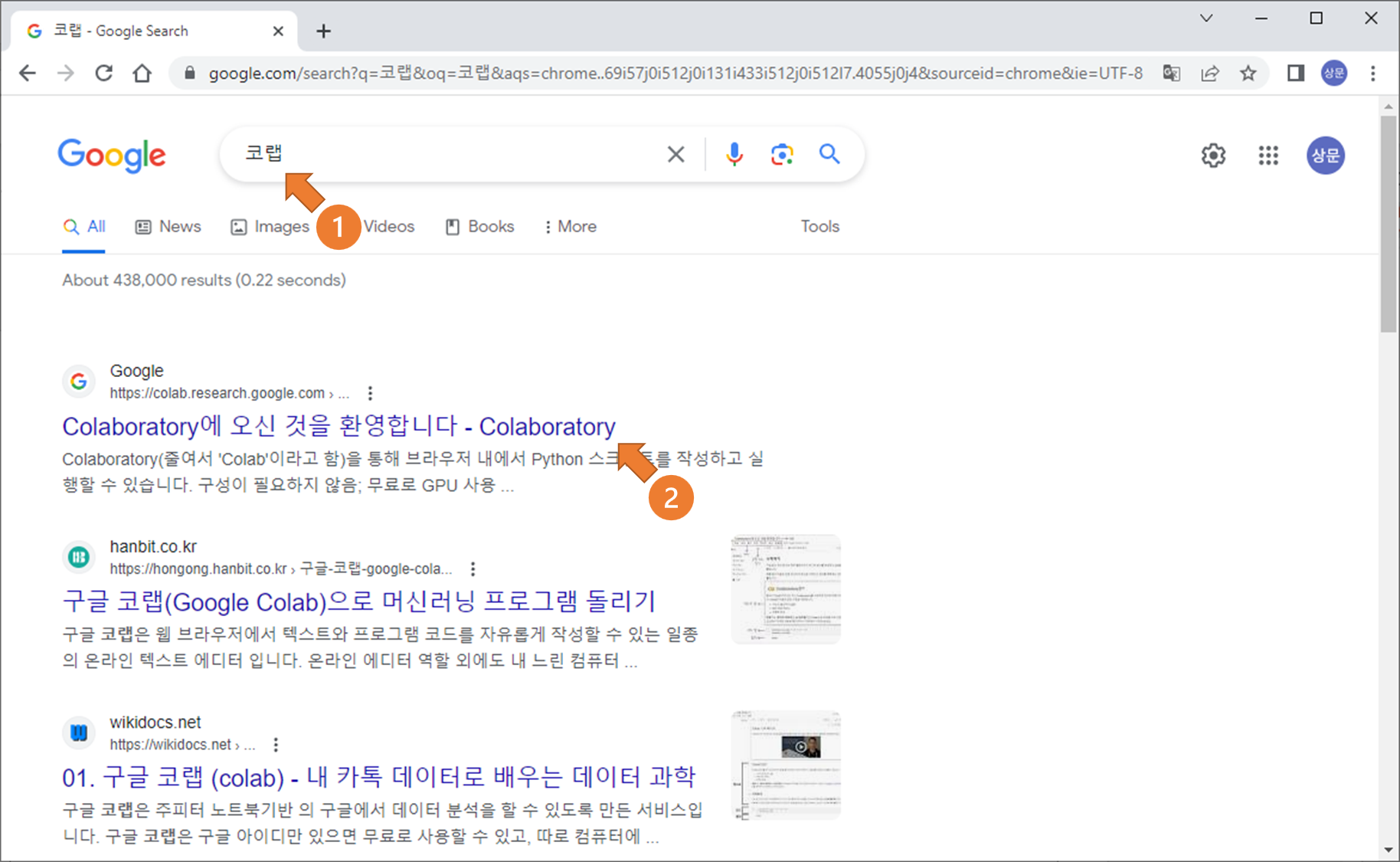
Task: Toggle the browser side panel icon
Action: pos(1295,73)
